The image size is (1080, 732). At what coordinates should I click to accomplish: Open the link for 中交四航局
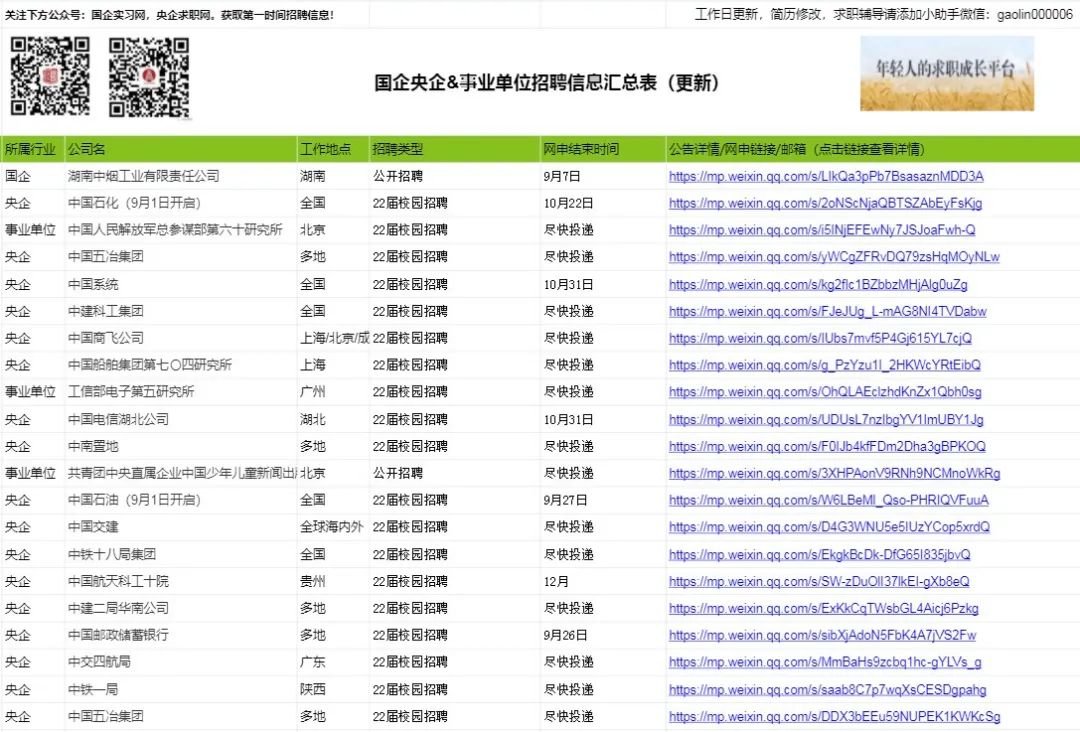tap(825, 662)
